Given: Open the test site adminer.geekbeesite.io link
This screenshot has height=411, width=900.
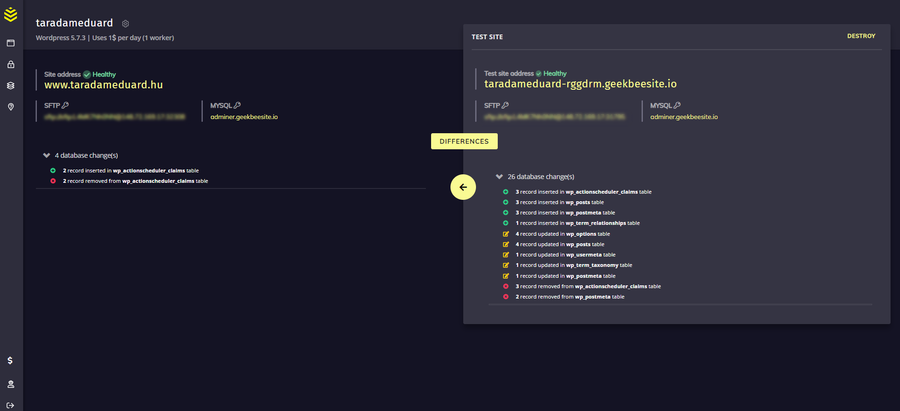Looking at the screenshot, I should (x=684, y=117).
